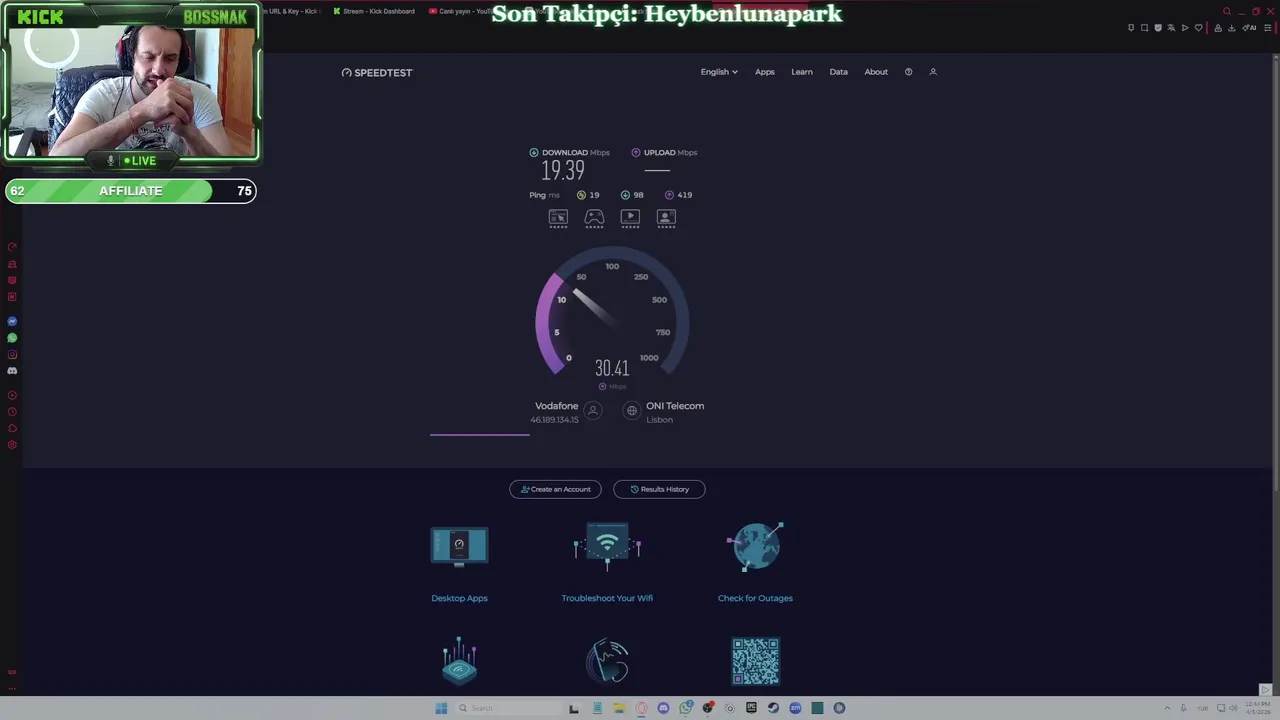Click the video chat rating icon
Image resolution: width=1280 pixels, height=720 pixels.
tap(666, 217)
